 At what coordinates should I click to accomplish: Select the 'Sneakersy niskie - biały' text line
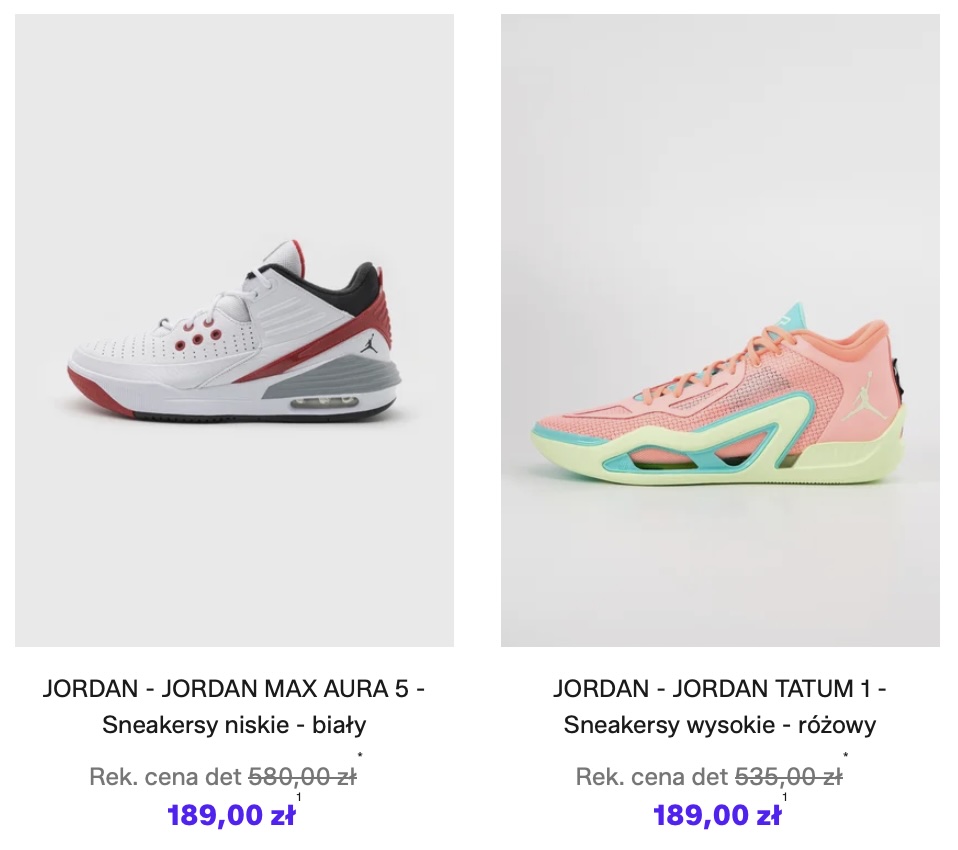click(234, 725)
